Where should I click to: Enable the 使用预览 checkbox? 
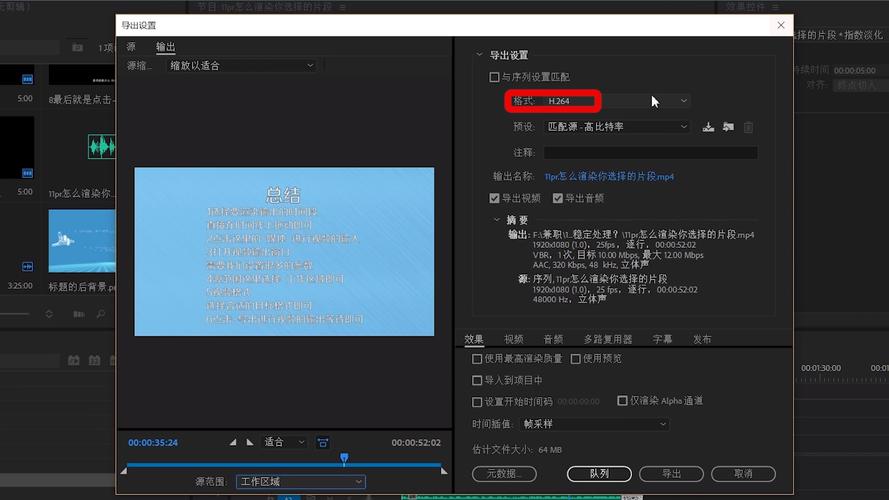pos(575,359)
